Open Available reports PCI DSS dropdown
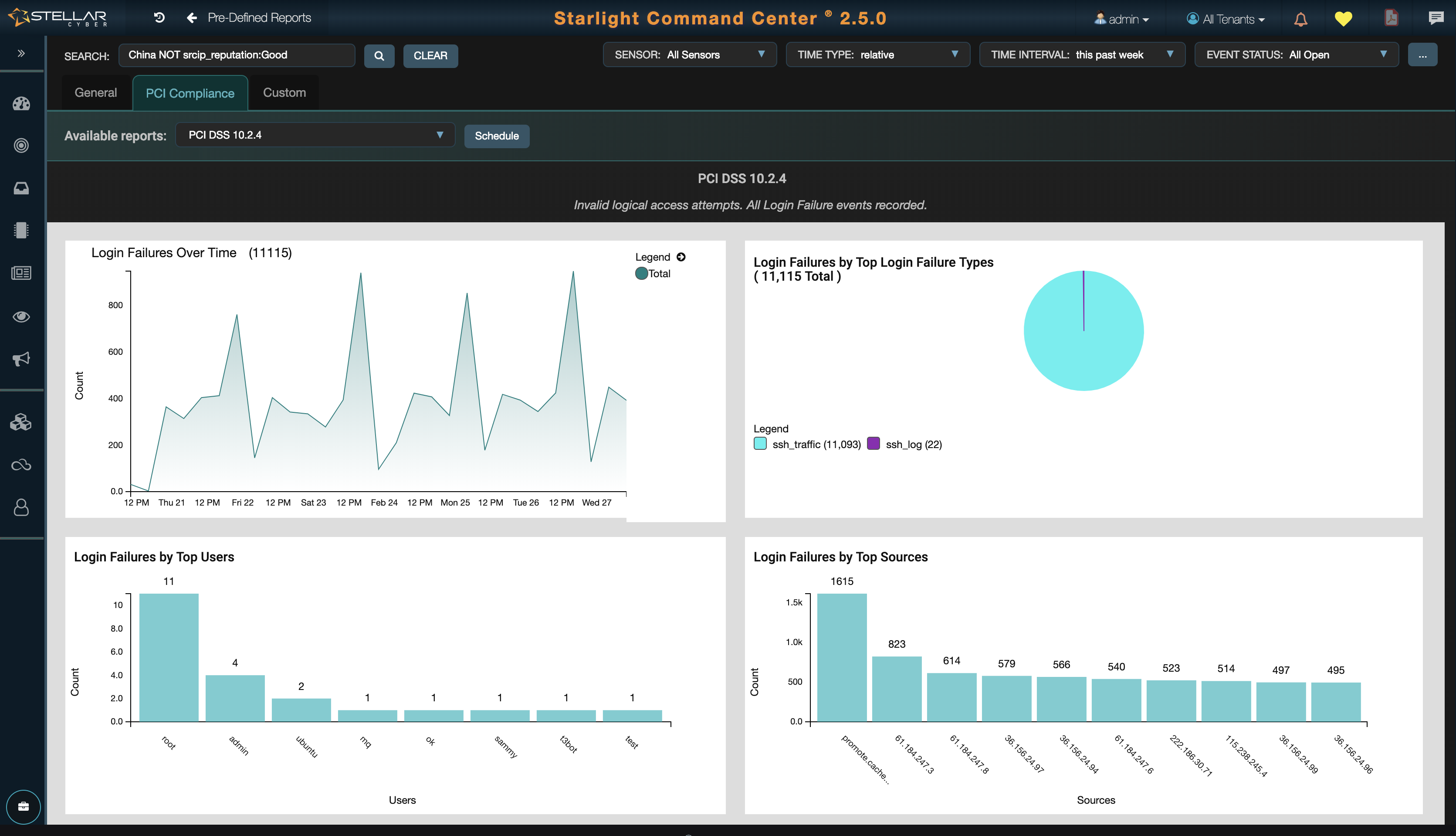This screenshot has width=1456, height=836. tap(315, 135)
